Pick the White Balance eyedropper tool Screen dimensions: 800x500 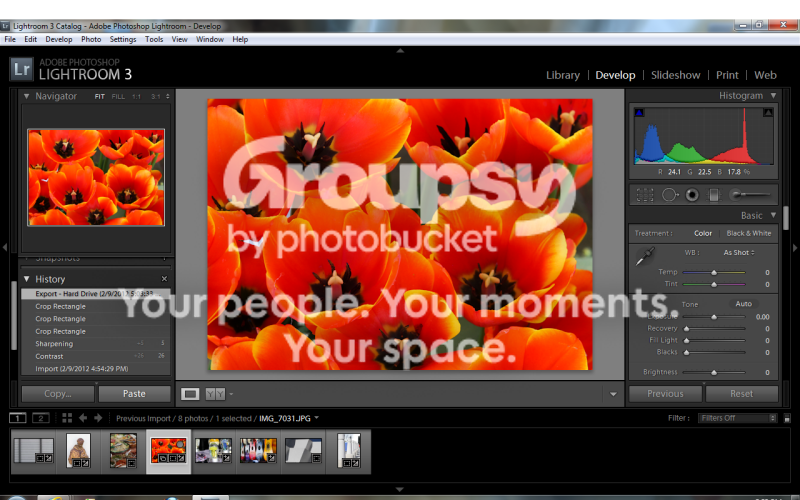(645, 256)
